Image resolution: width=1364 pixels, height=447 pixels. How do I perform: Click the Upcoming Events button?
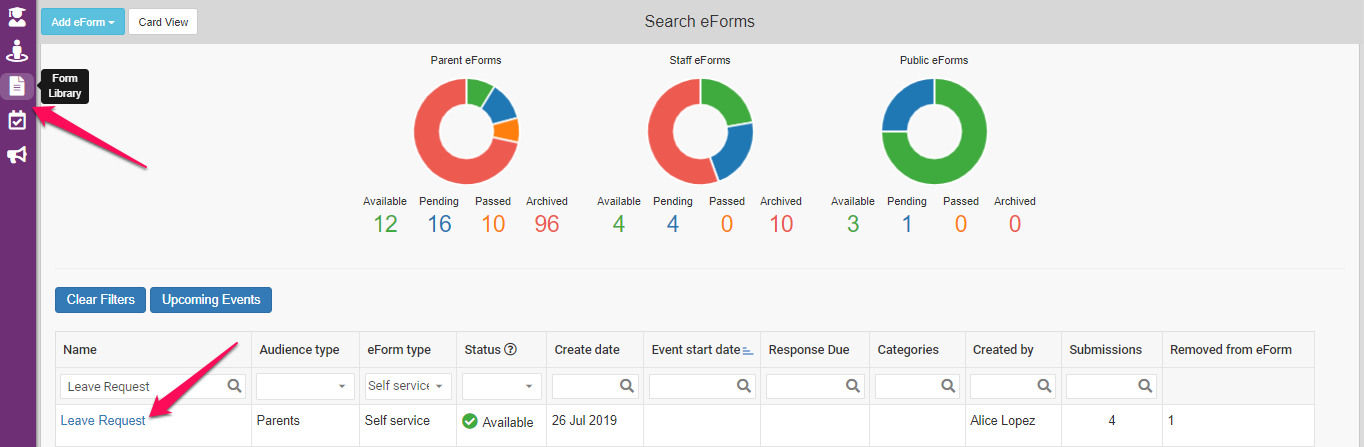tap(211, 300)
